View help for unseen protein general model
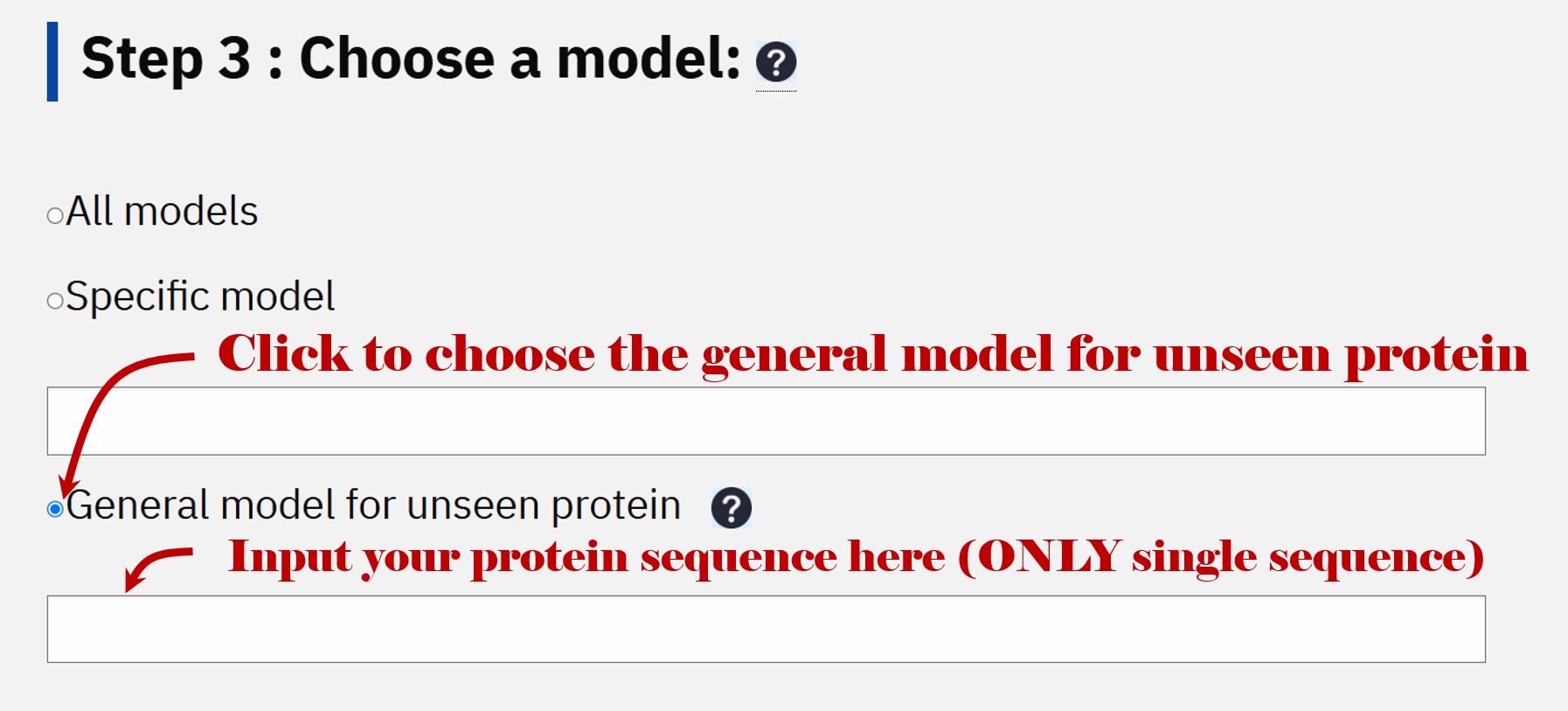 pos(731,508)
